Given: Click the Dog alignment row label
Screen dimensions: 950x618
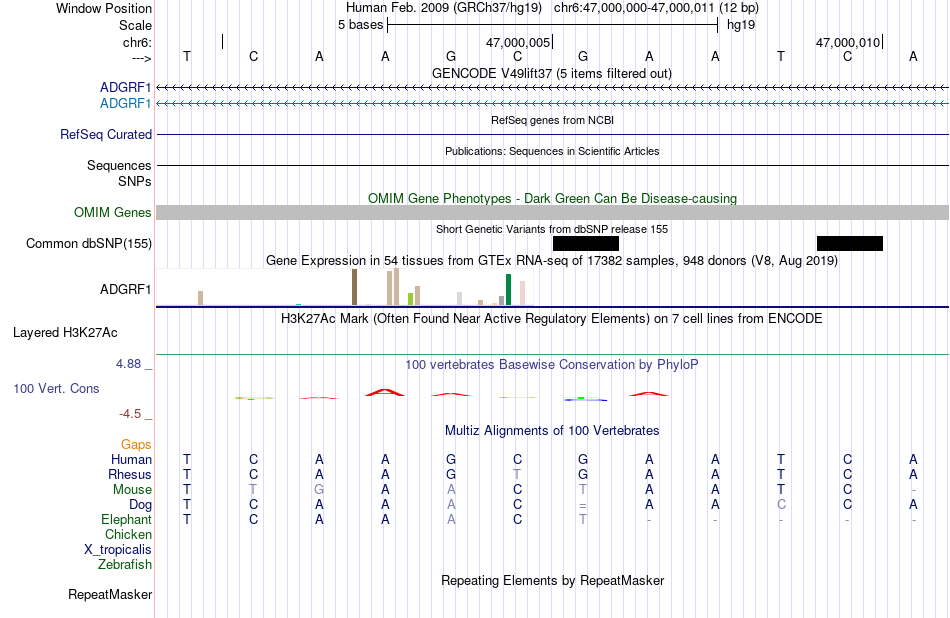Looking at the screenshot, I should pyautogui.click(x=140, y=505).
